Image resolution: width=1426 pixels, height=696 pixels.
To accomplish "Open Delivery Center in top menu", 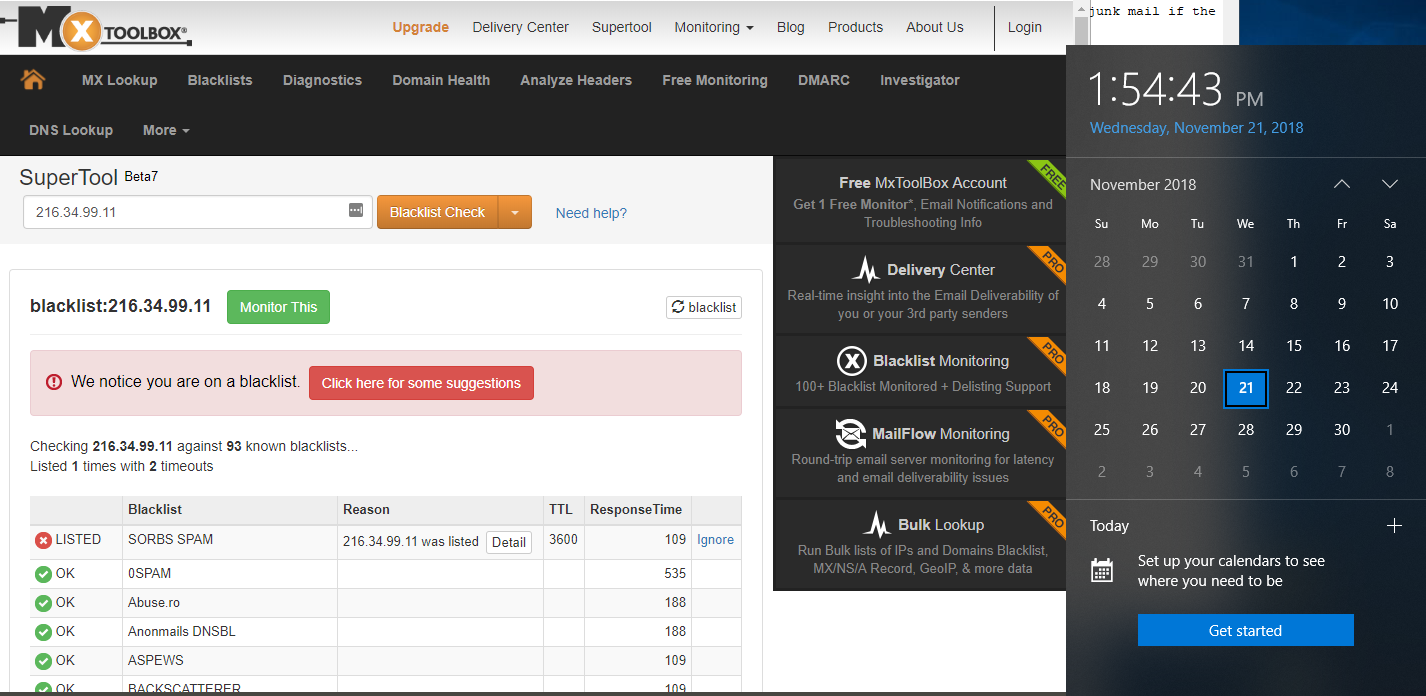I will coord(520,27).
